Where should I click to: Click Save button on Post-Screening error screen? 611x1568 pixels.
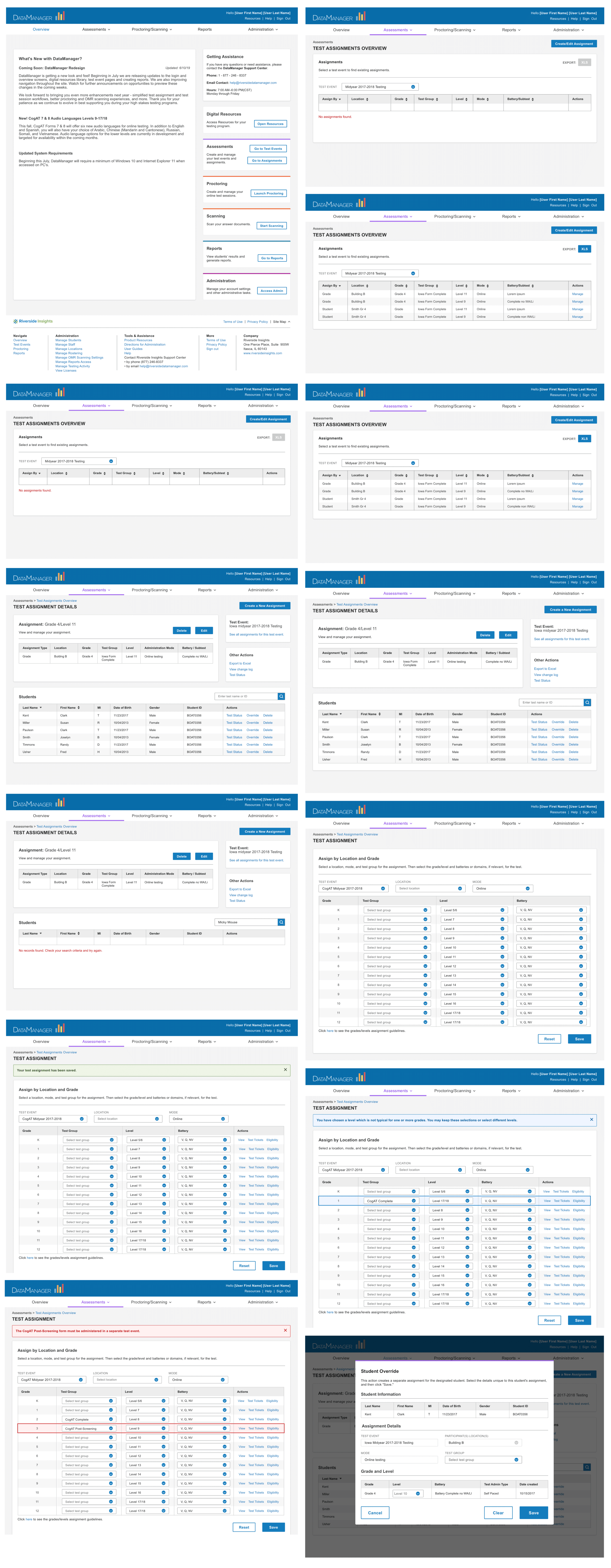coord(274,1527)
